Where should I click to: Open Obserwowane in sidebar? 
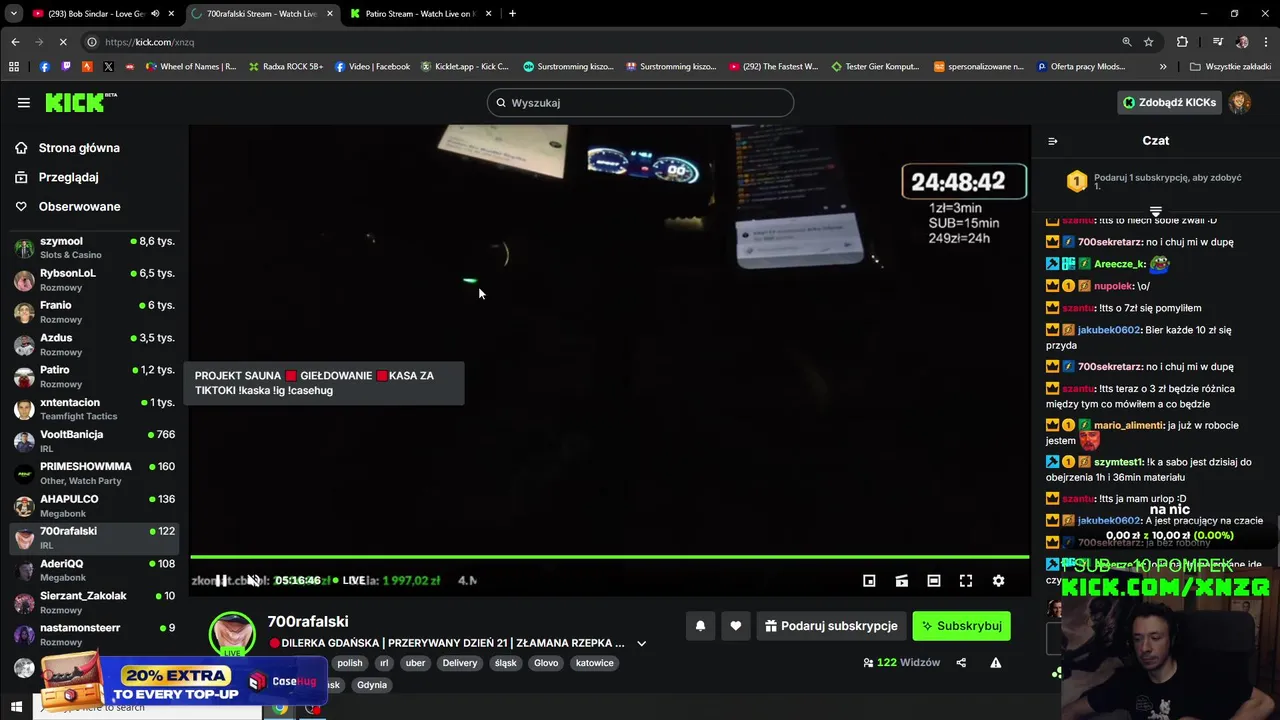click(x=79, y=206)
